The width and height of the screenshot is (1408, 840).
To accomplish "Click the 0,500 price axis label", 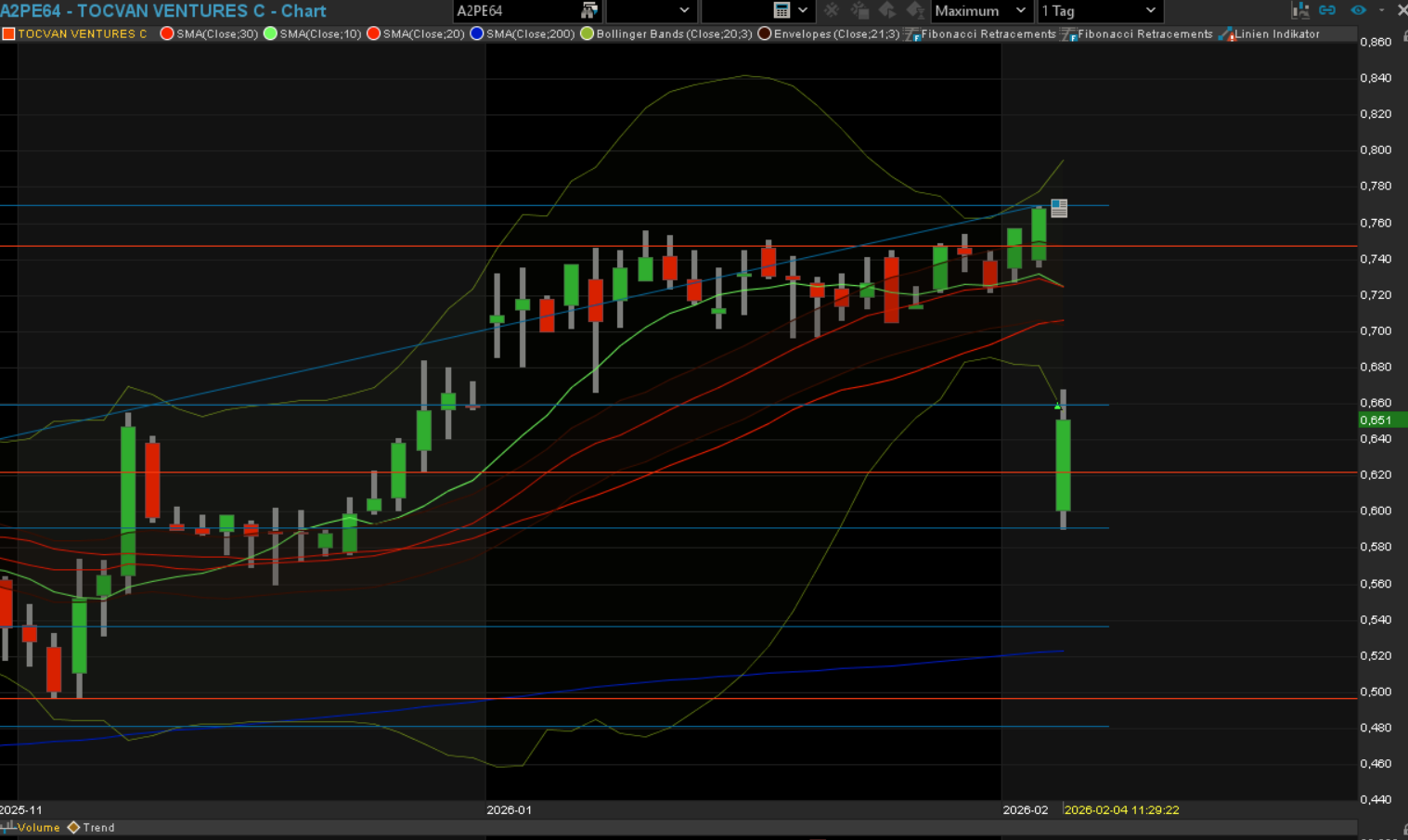I will click(1376, 692).
